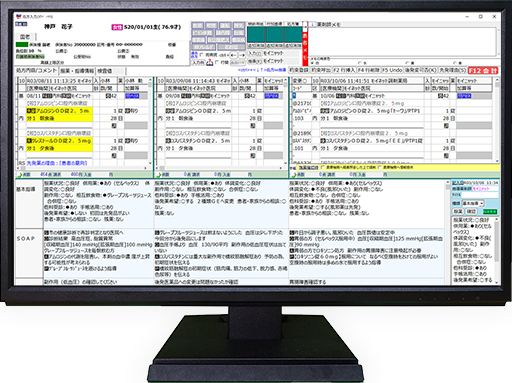This screenshot has width=512, height=383.
Task: Tick first checkbox in yellow 疑義照会 bar
Action: 323,167
